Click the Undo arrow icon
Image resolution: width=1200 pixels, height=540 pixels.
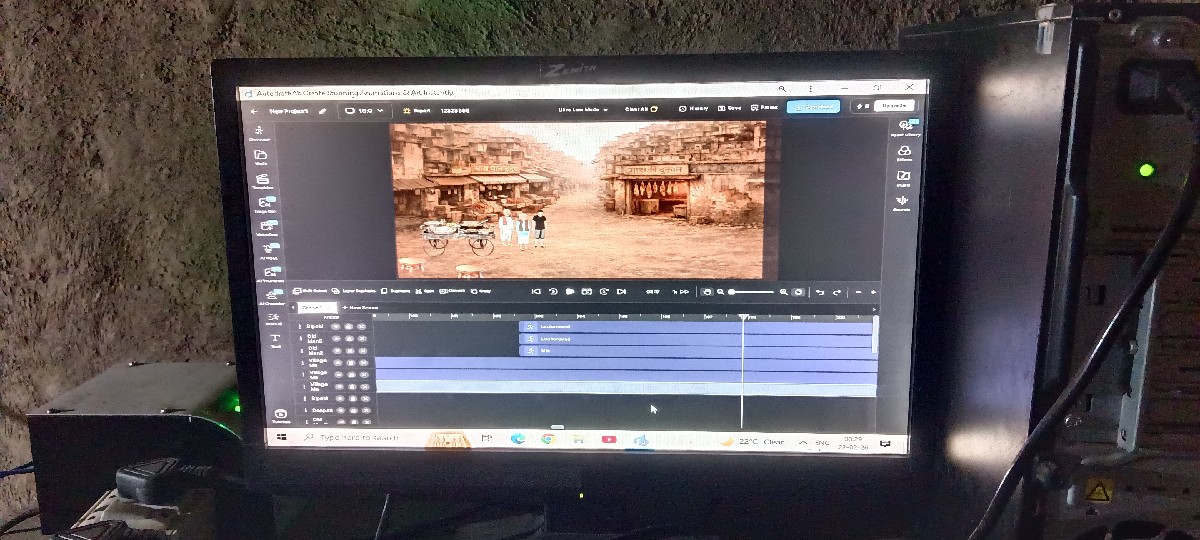coord(820,292)
